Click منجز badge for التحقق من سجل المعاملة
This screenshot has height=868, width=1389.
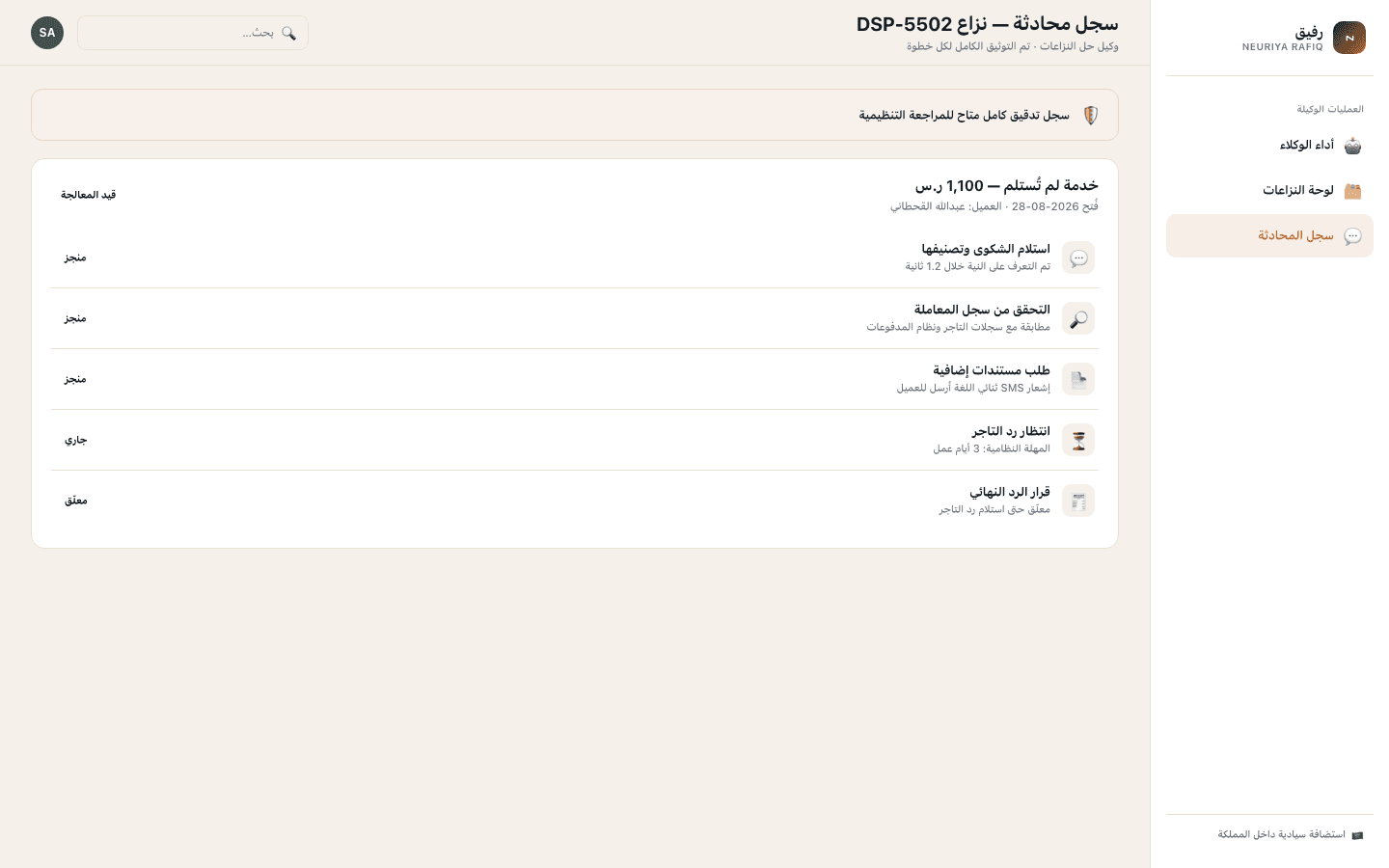tap(75, 318)
